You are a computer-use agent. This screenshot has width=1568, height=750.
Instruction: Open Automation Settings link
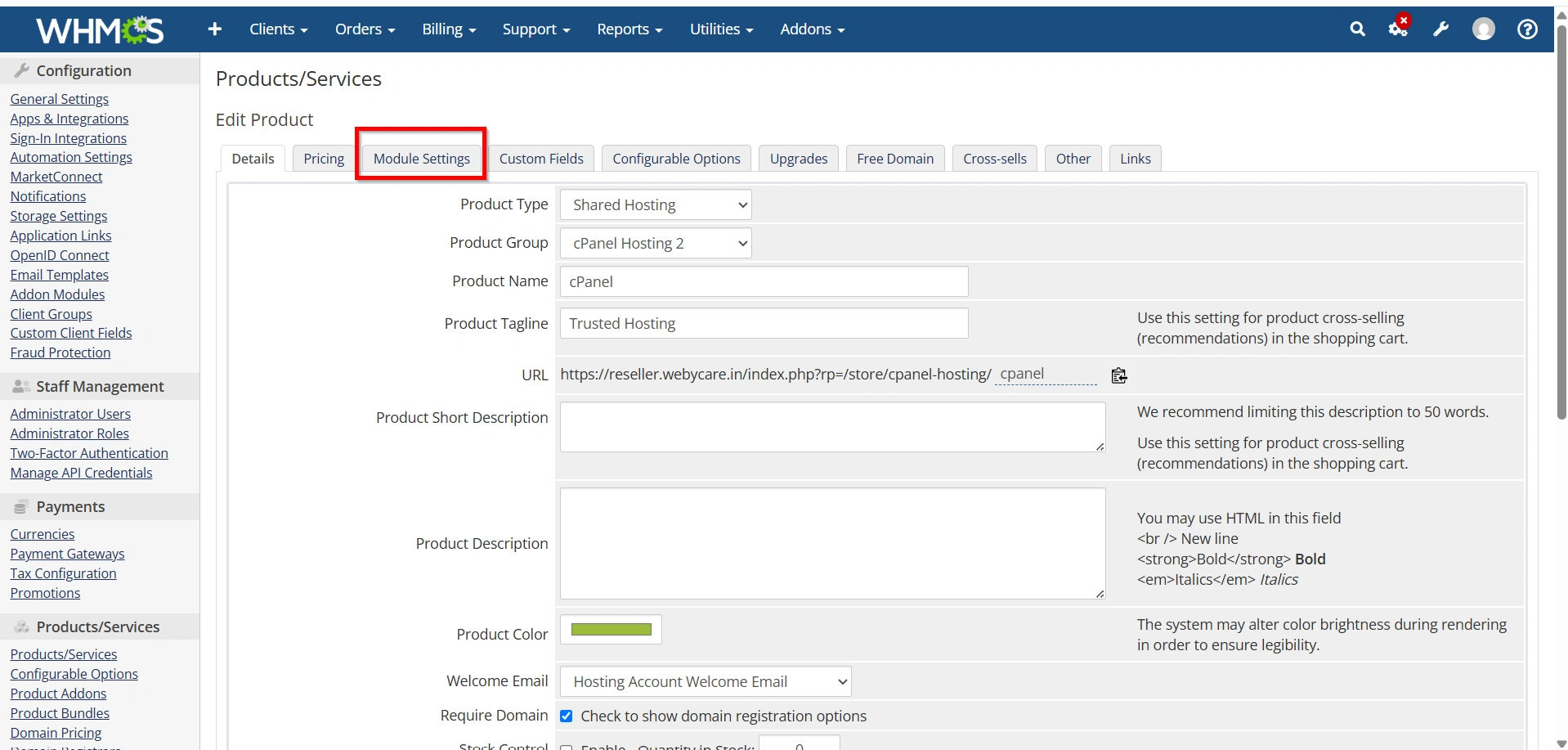[x=71, y=157]
